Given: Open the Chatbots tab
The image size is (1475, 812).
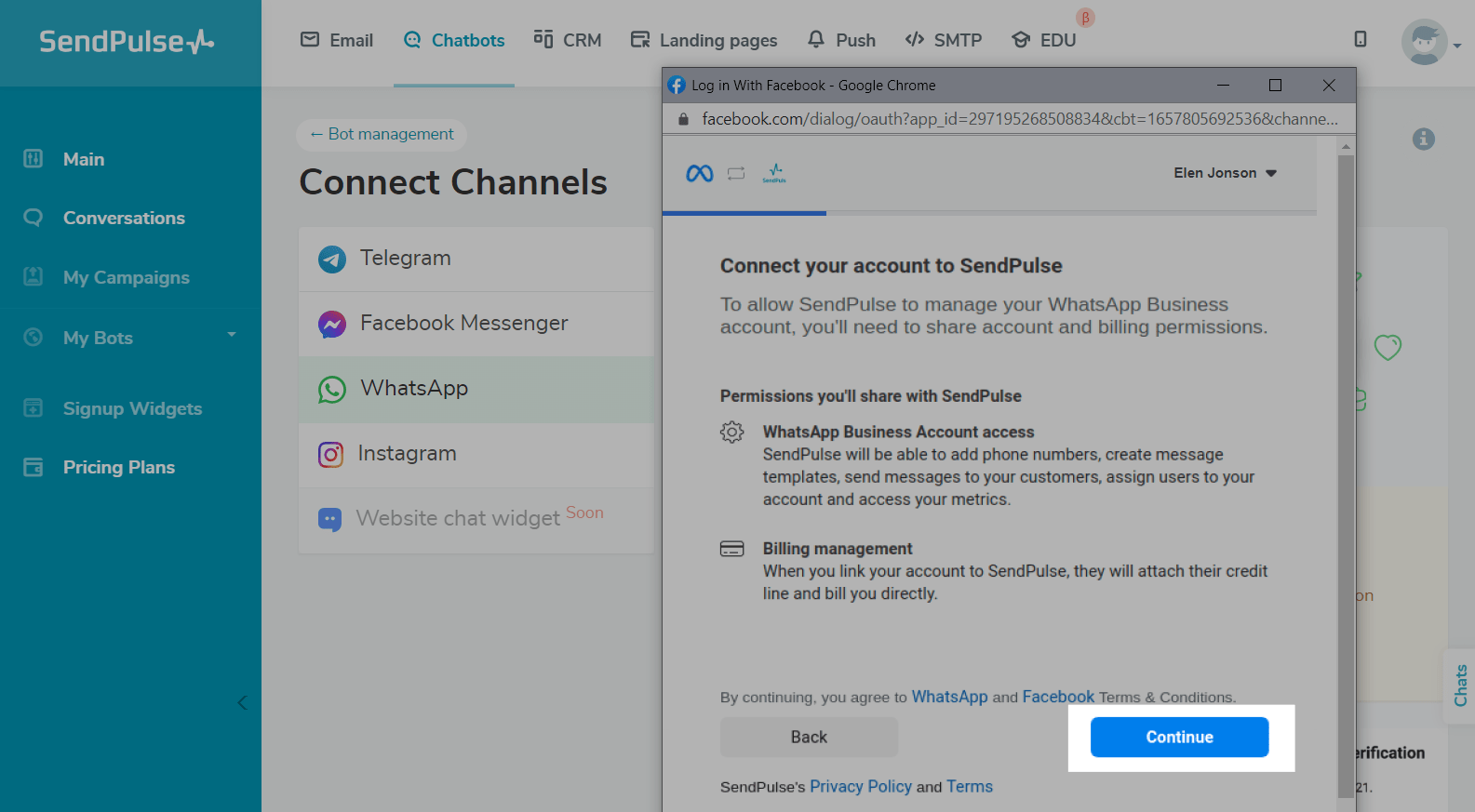Looking at the screenshot, I should pos(454,40).
